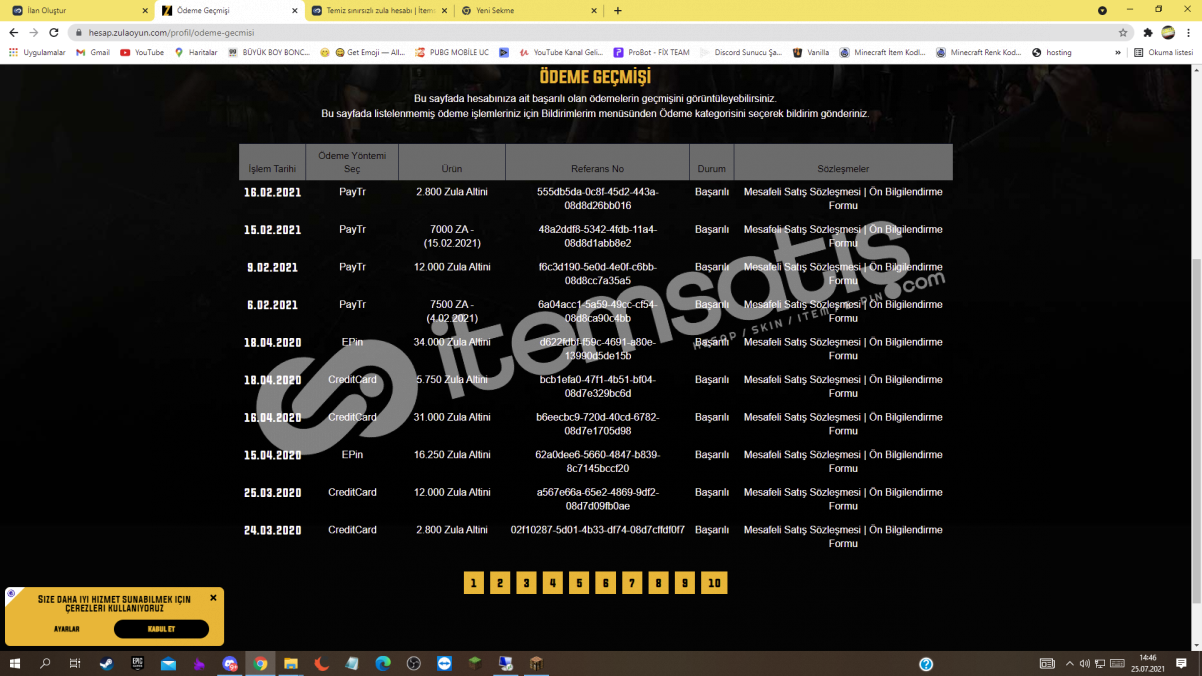This screenshot has width=1202, height=676.
Task: Click the 31.000 Zula Altini product cell
Action: point(452,417)
